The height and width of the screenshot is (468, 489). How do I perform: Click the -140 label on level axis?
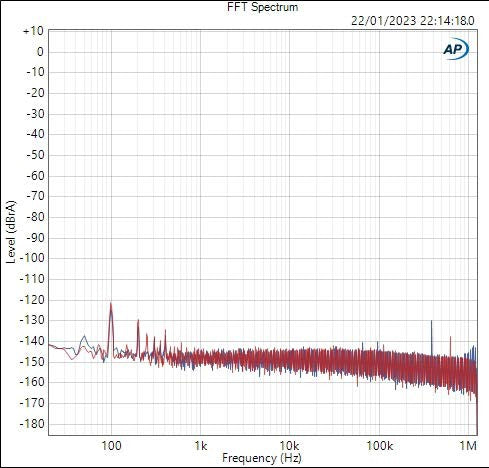[32, 341]
